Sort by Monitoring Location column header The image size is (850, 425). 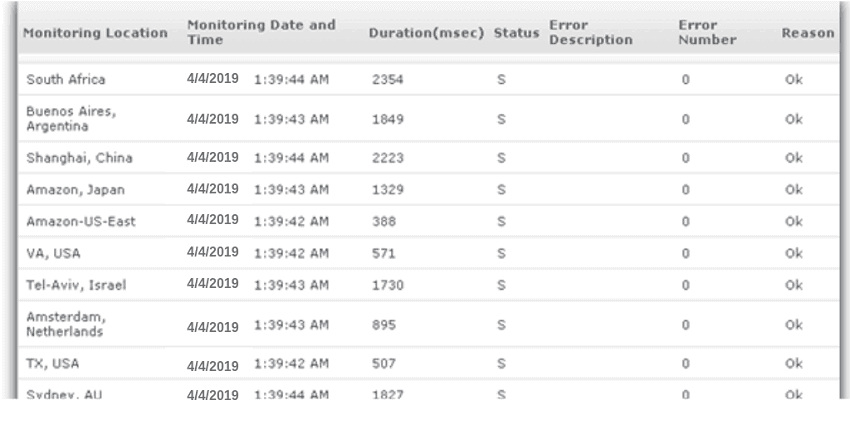95,33
